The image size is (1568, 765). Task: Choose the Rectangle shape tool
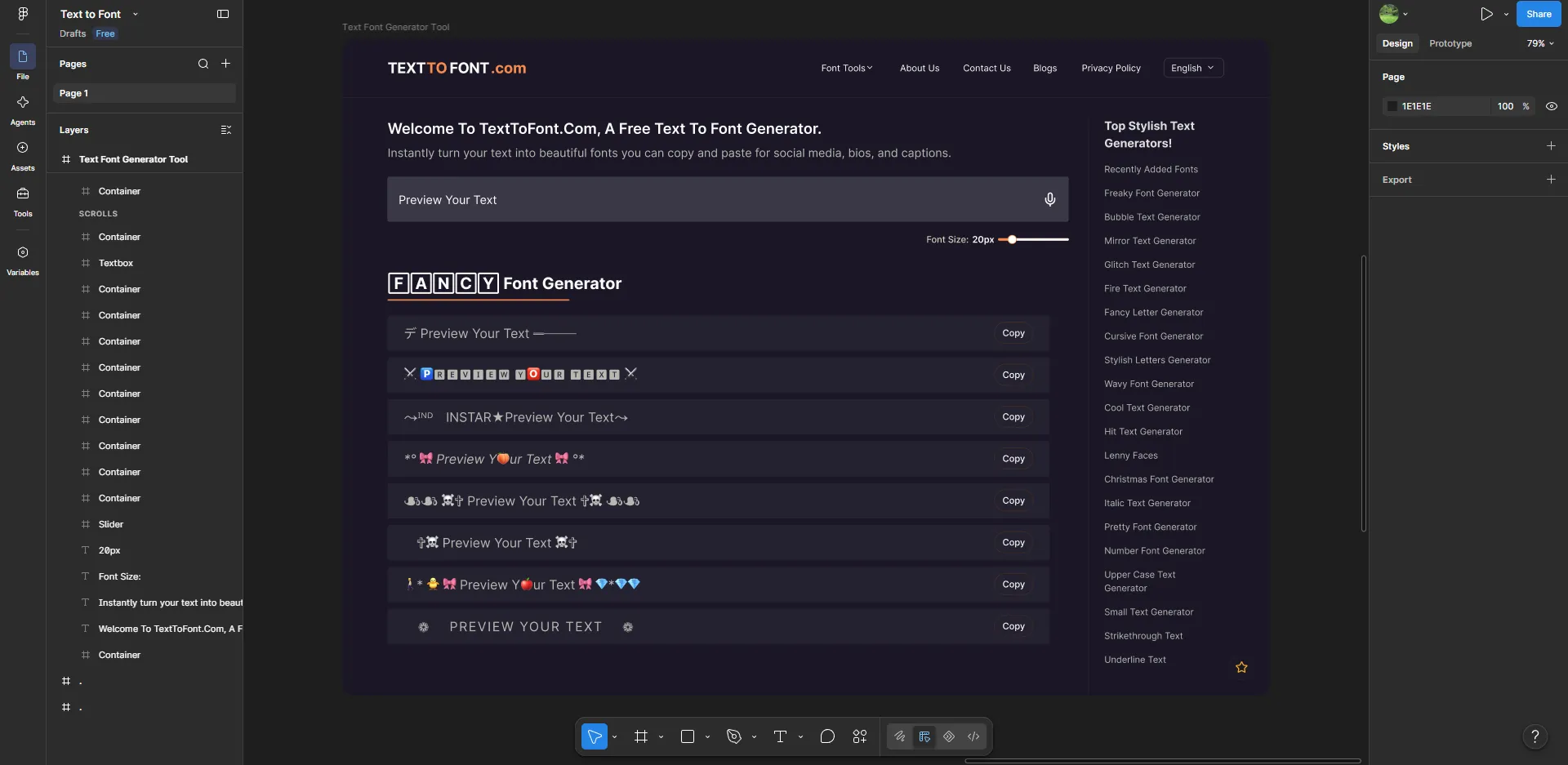[688, 736]
